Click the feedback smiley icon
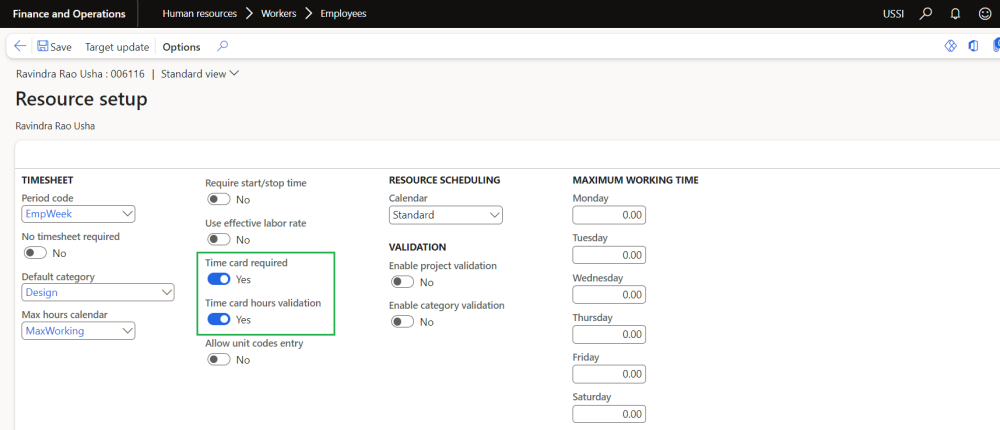Image resolution: width=1000 pixels, height=430 pixels. coord(984,14)
